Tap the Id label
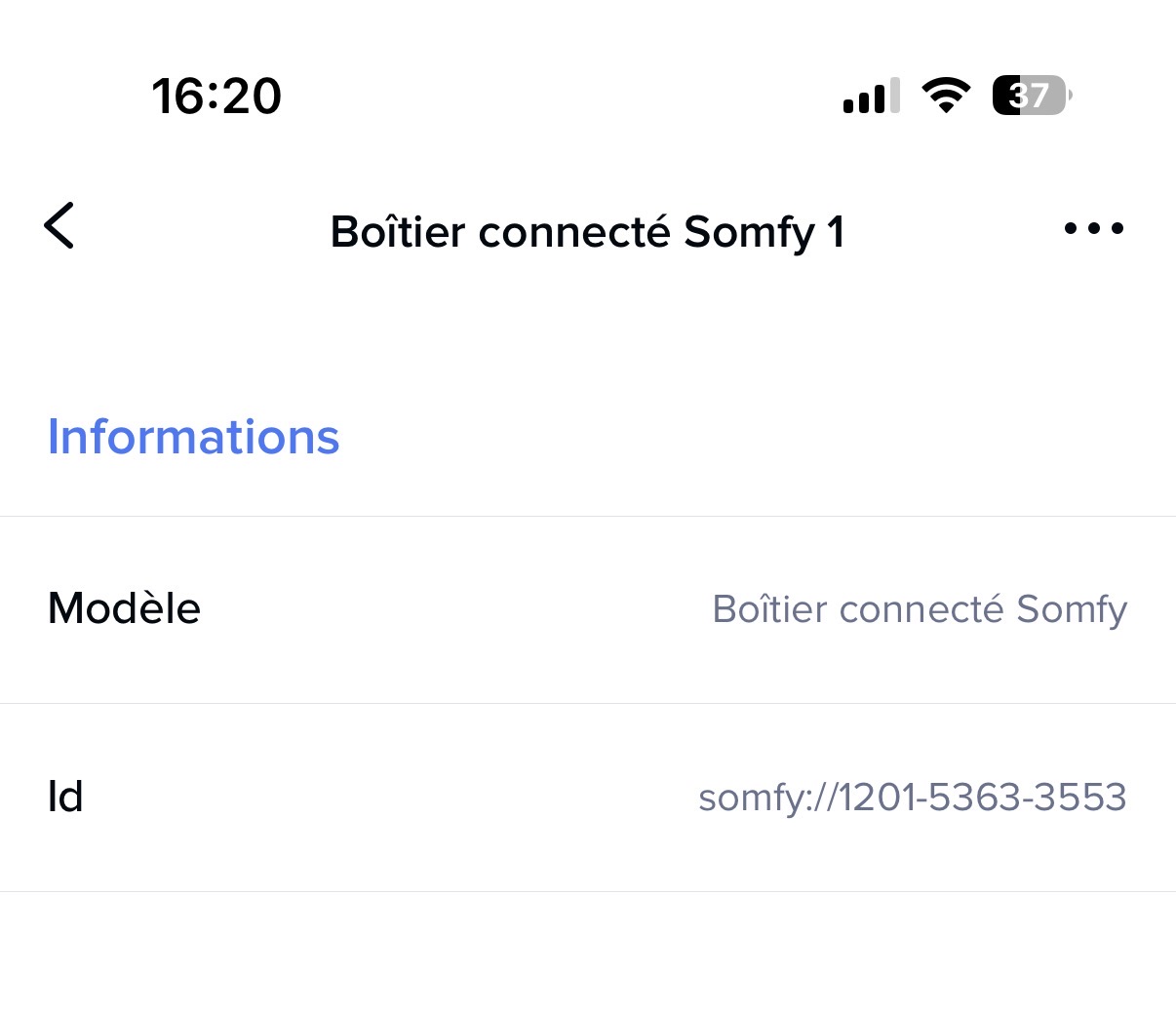 pos(65,798)
